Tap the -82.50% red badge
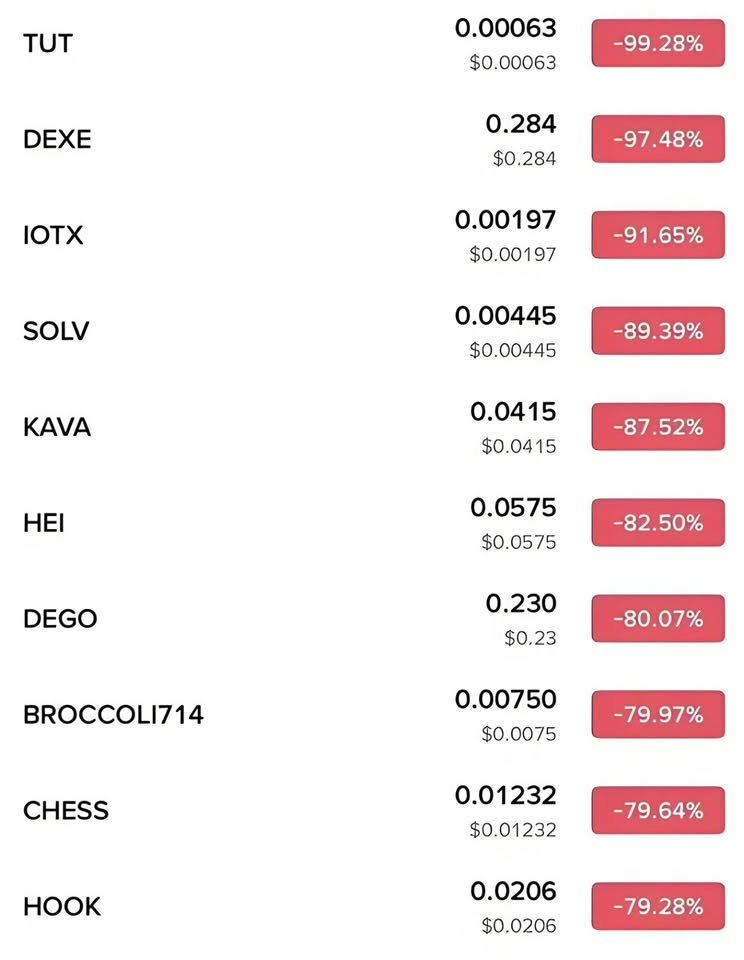744x960 pixels. (x=658, y=523)
